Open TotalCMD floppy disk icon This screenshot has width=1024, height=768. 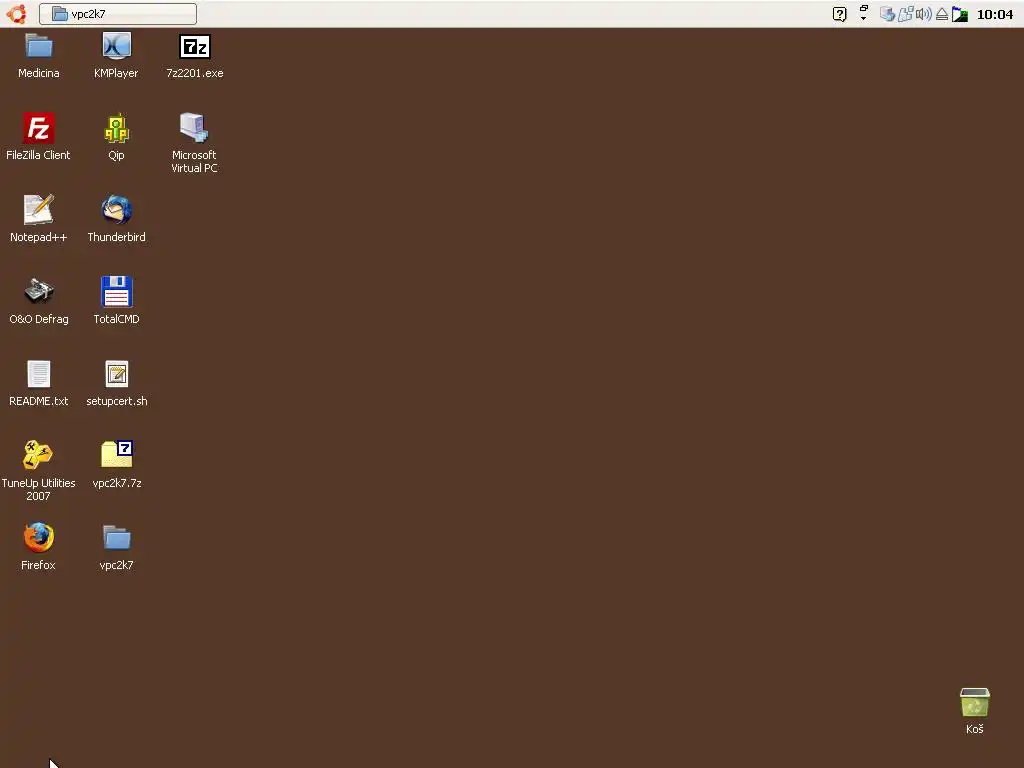(x=116, y=292)
